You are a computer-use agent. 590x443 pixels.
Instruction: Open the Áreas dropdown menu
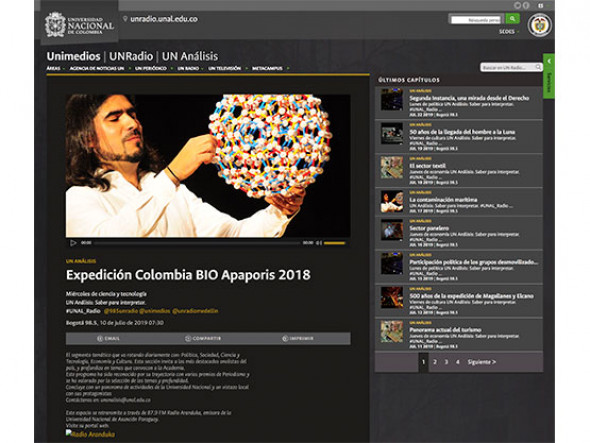(55, 68)
